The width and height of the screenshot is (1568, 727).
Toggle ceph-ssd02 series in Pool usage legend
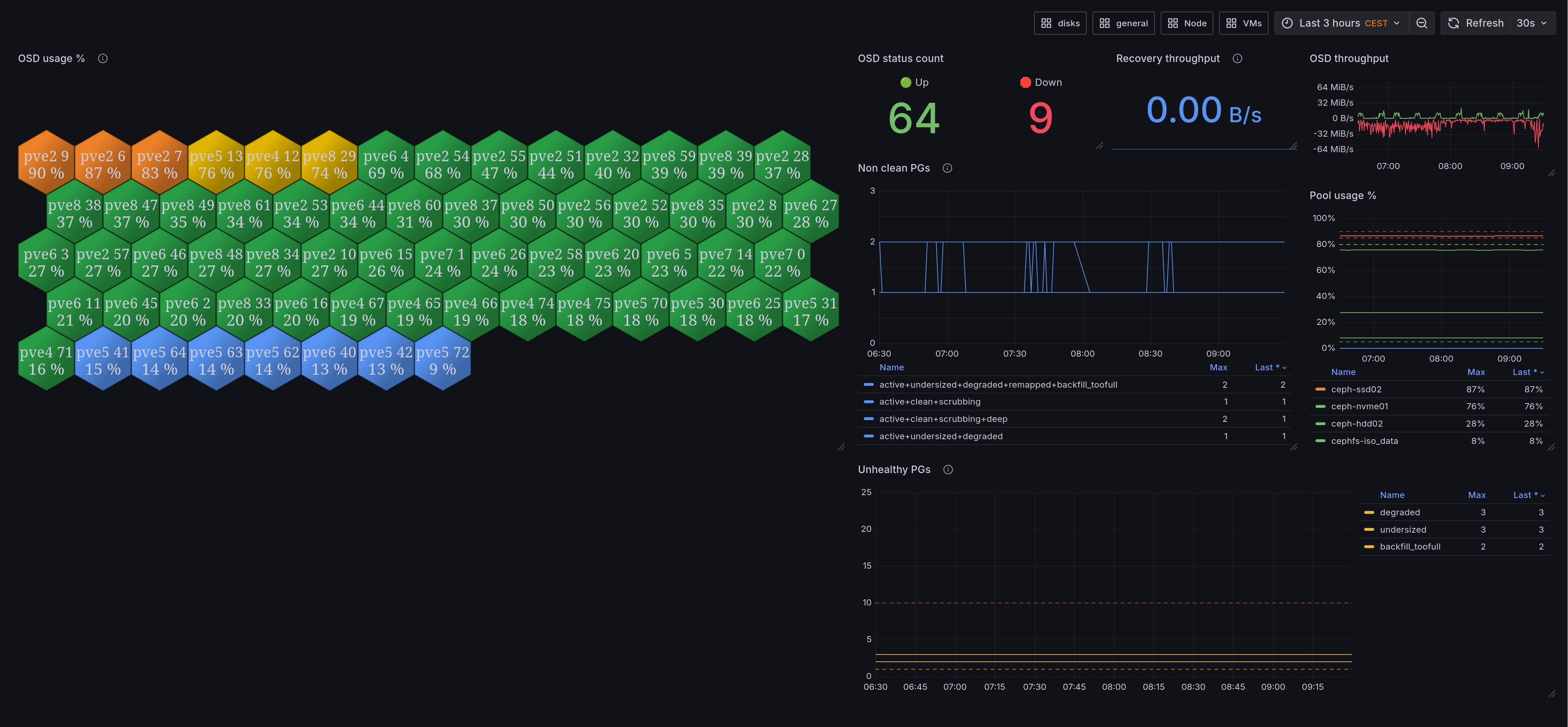1355,389
